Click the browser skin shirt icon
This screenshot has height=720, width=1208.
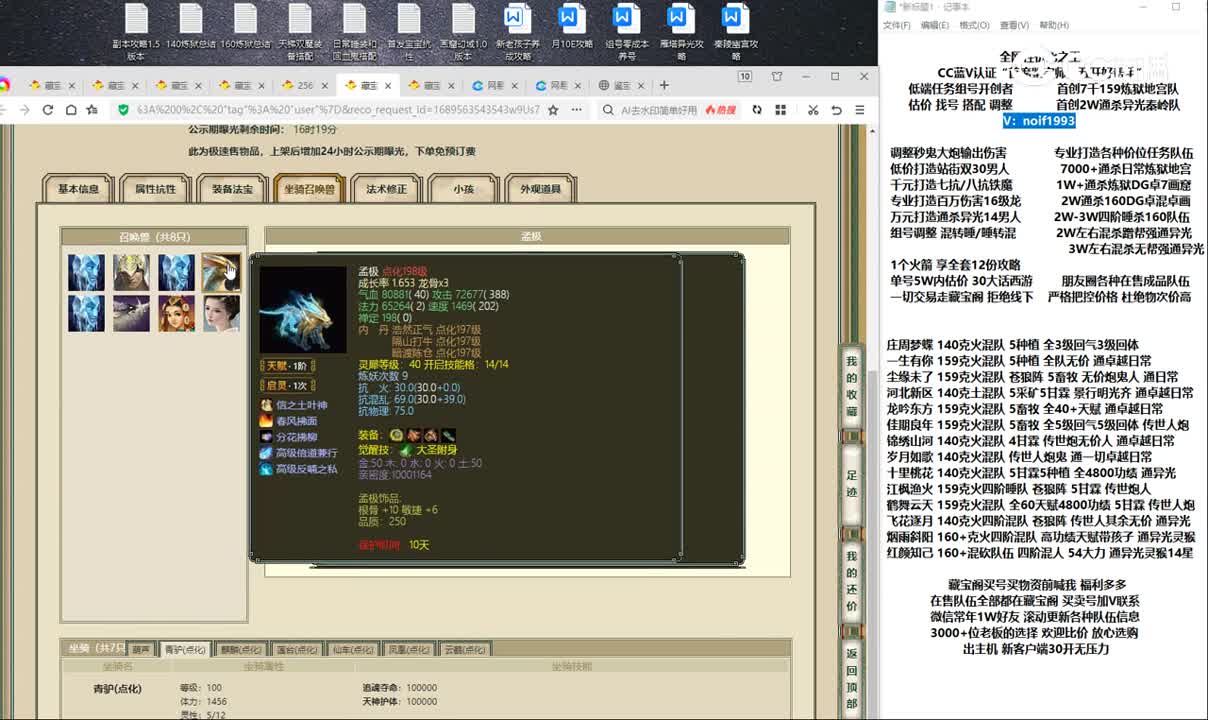tap(777, 76)
